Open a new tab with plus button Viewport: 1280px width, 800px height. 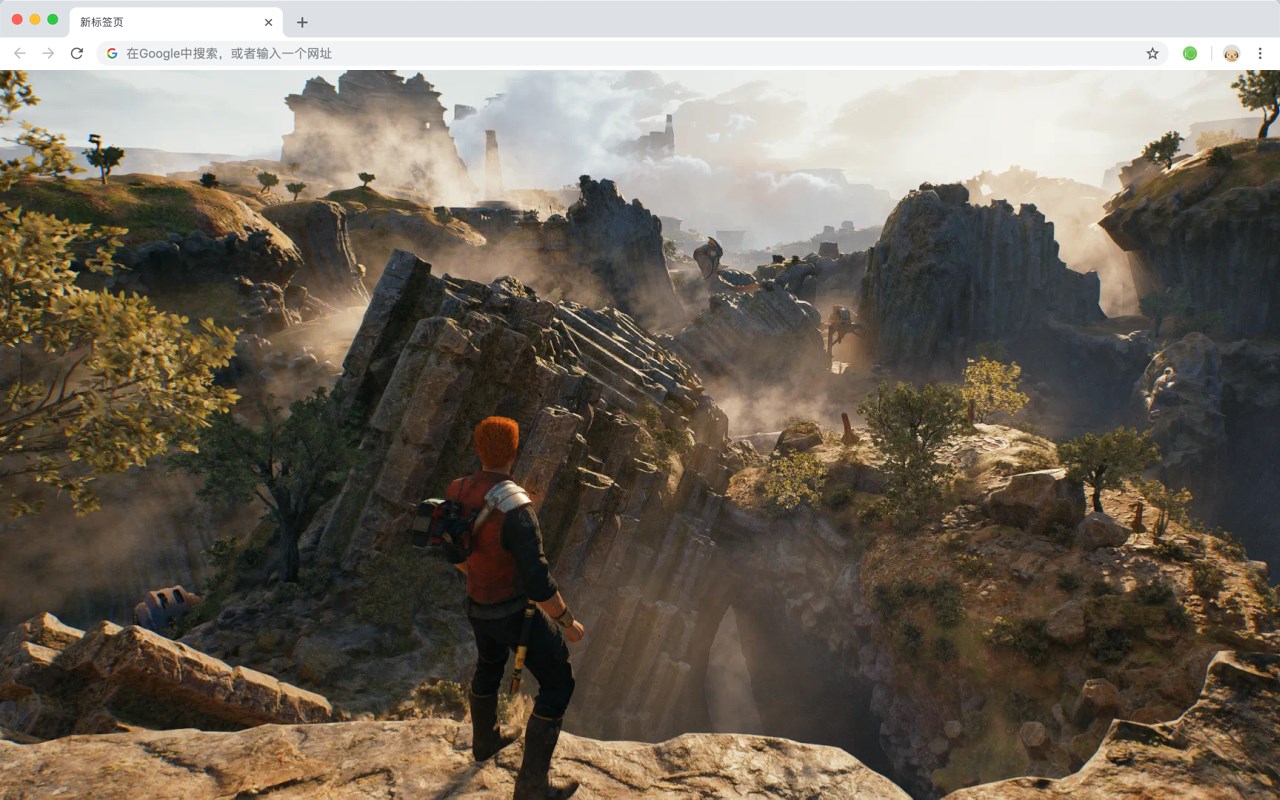point(302,22)
